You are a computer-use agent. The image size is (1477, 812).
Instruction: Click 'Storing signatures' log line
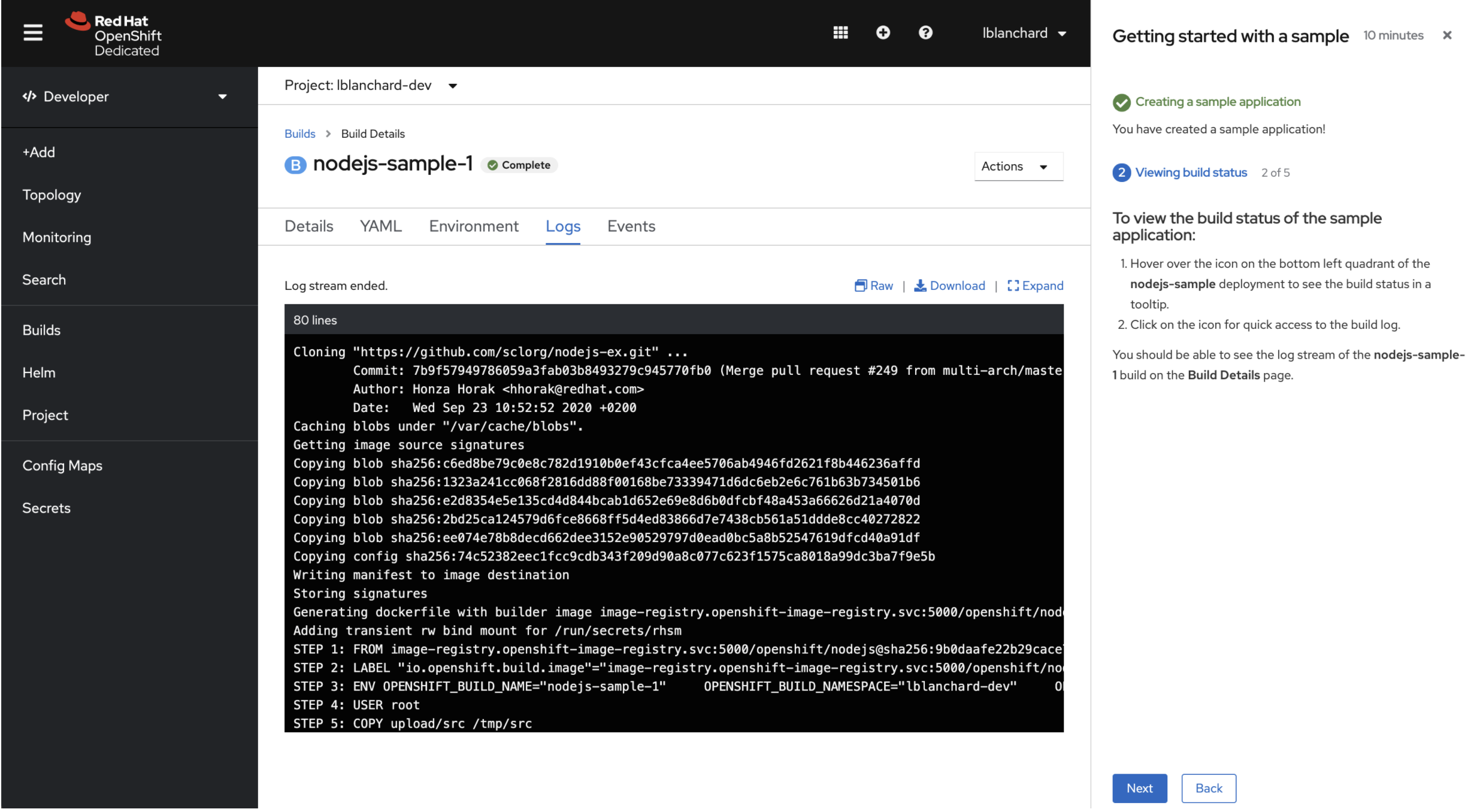tap(360, 593)
